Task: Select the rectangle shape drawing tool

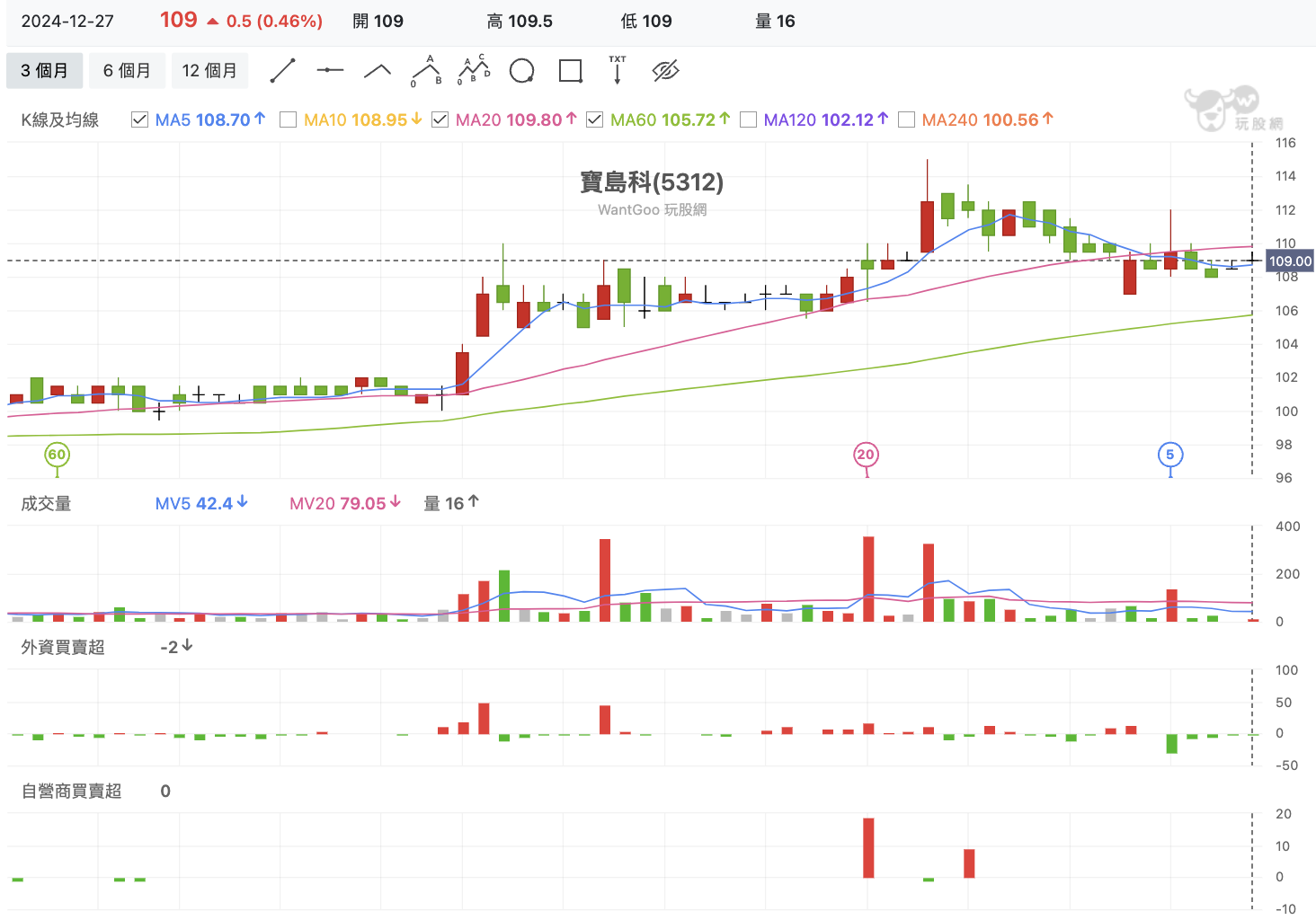Action: (570, 71)
